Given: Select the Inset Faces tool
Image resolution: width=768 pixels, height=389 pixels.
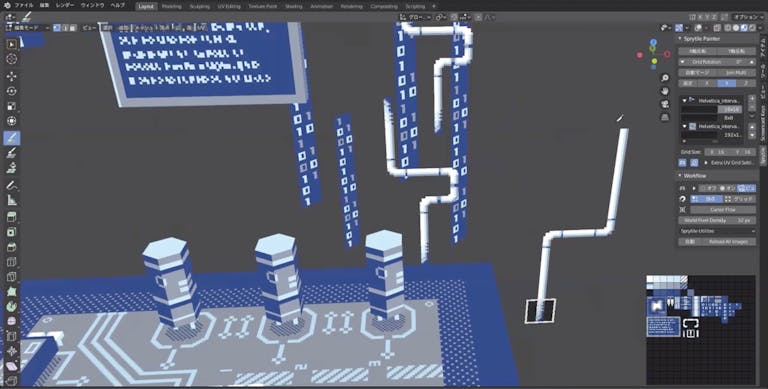Looking at the screenshot, I should [12, 232].
